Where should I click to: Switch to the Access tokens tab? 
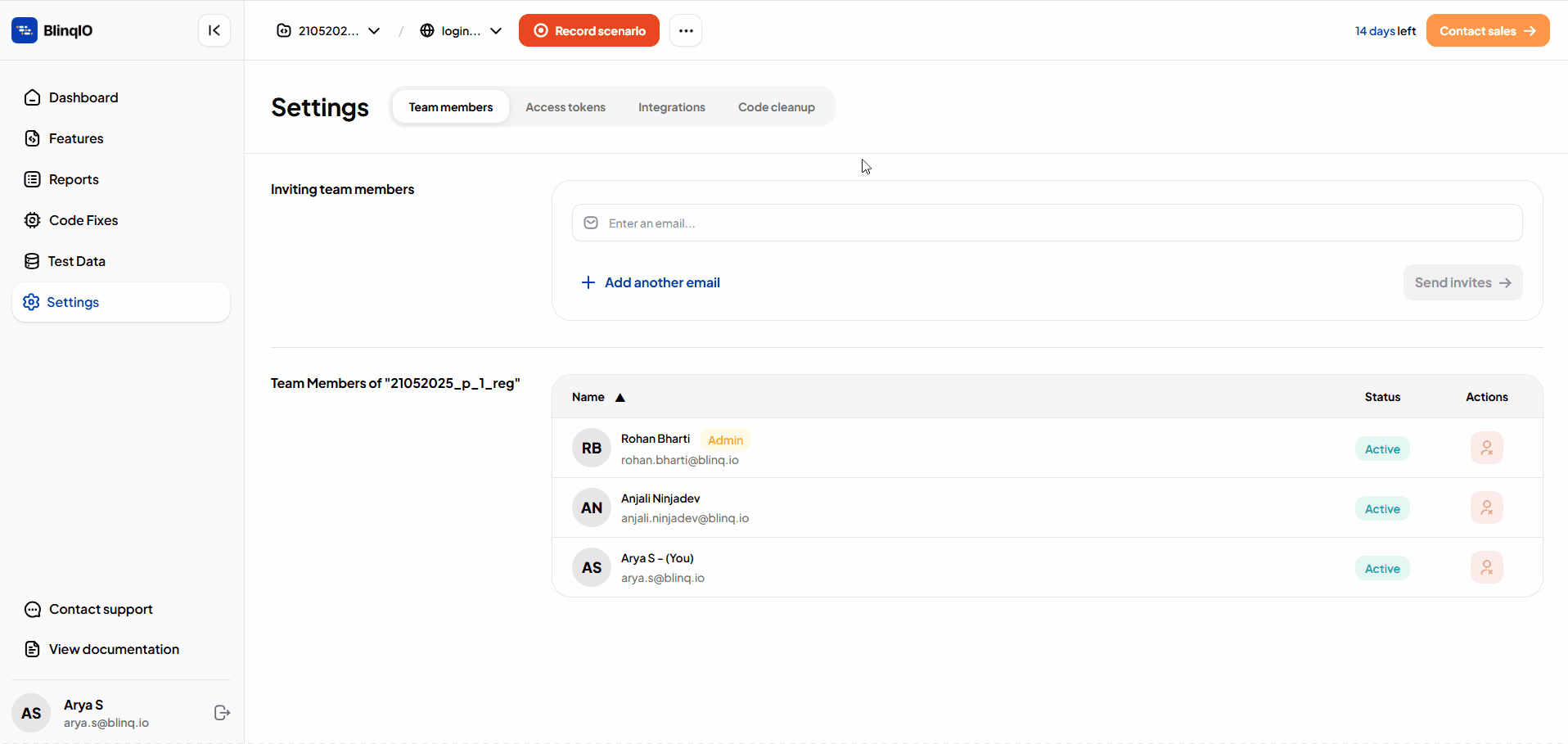(565, 107)
